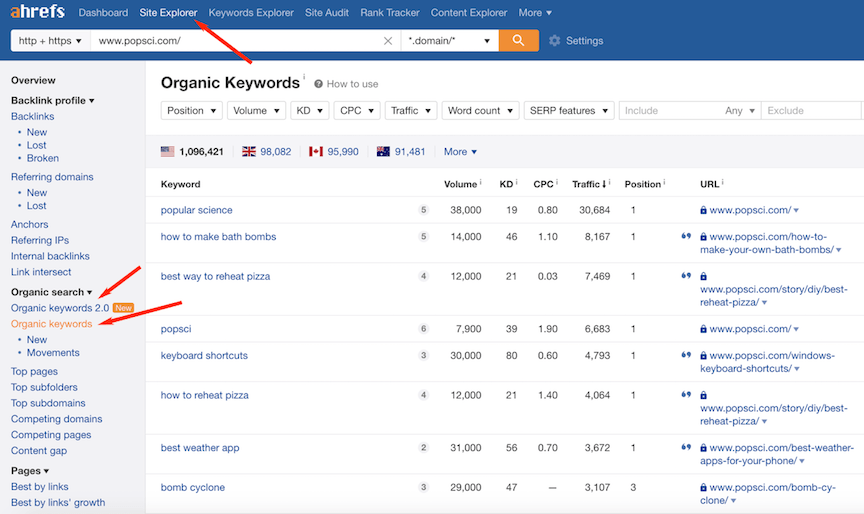Click the orange search magnifier button
The height and width of the screenshot is (514, 864).
click(x=518, y=41)
